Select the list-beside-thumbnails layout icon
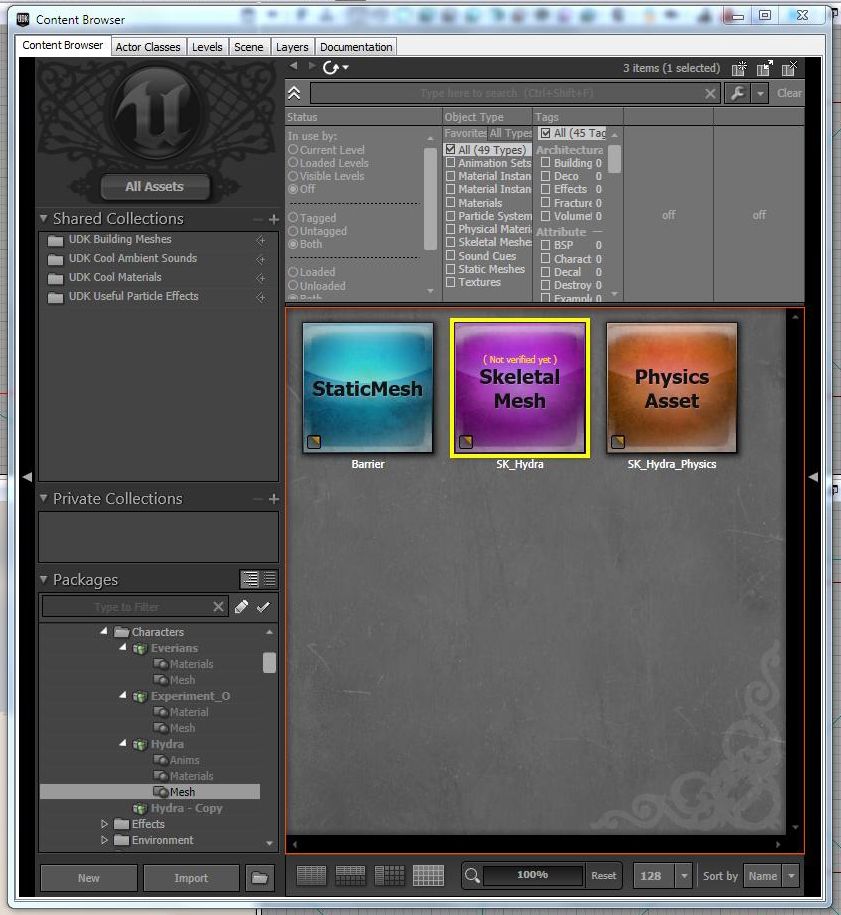 389,875
